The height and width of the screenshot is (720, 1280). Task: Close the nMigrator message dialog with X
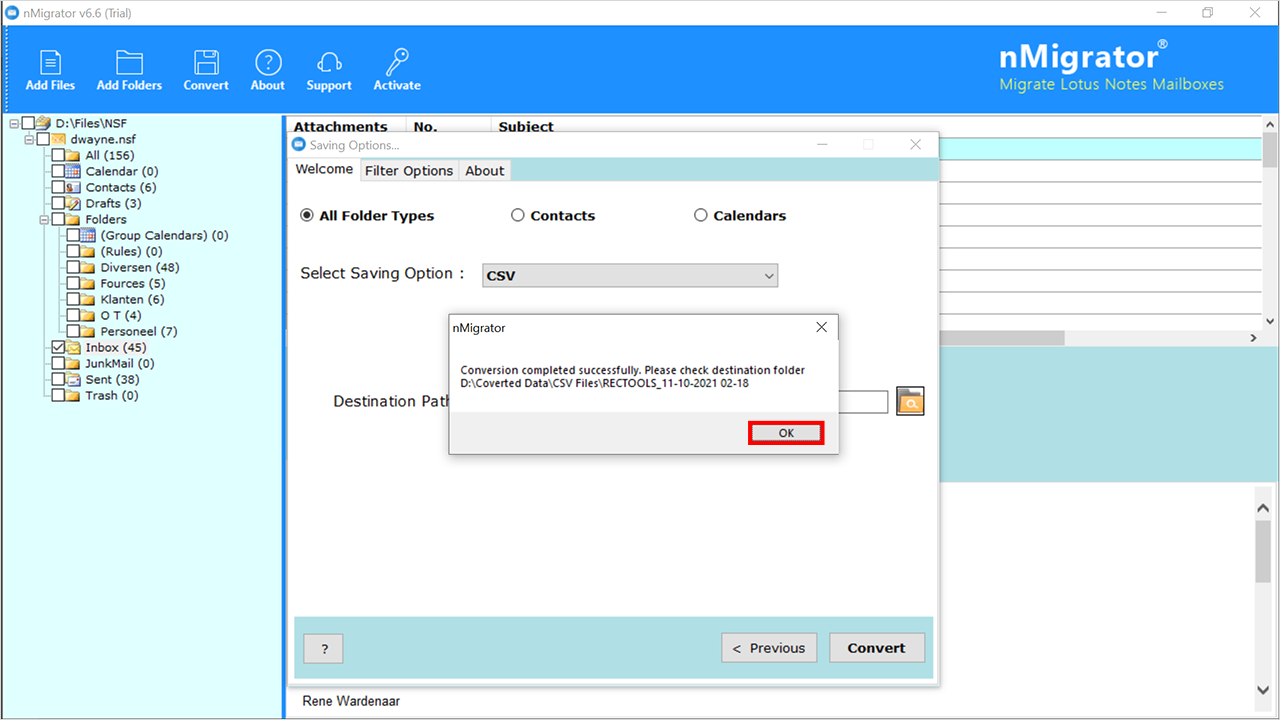tap(821, 327)
